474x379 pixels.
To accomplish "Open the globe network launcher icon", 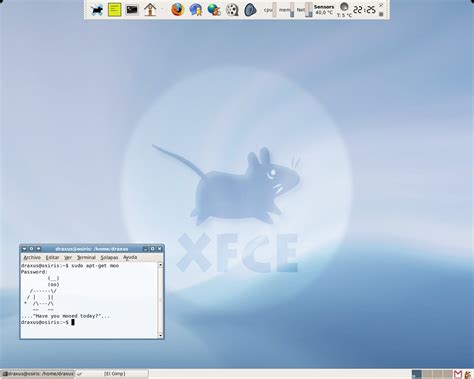I will [214, 10].
